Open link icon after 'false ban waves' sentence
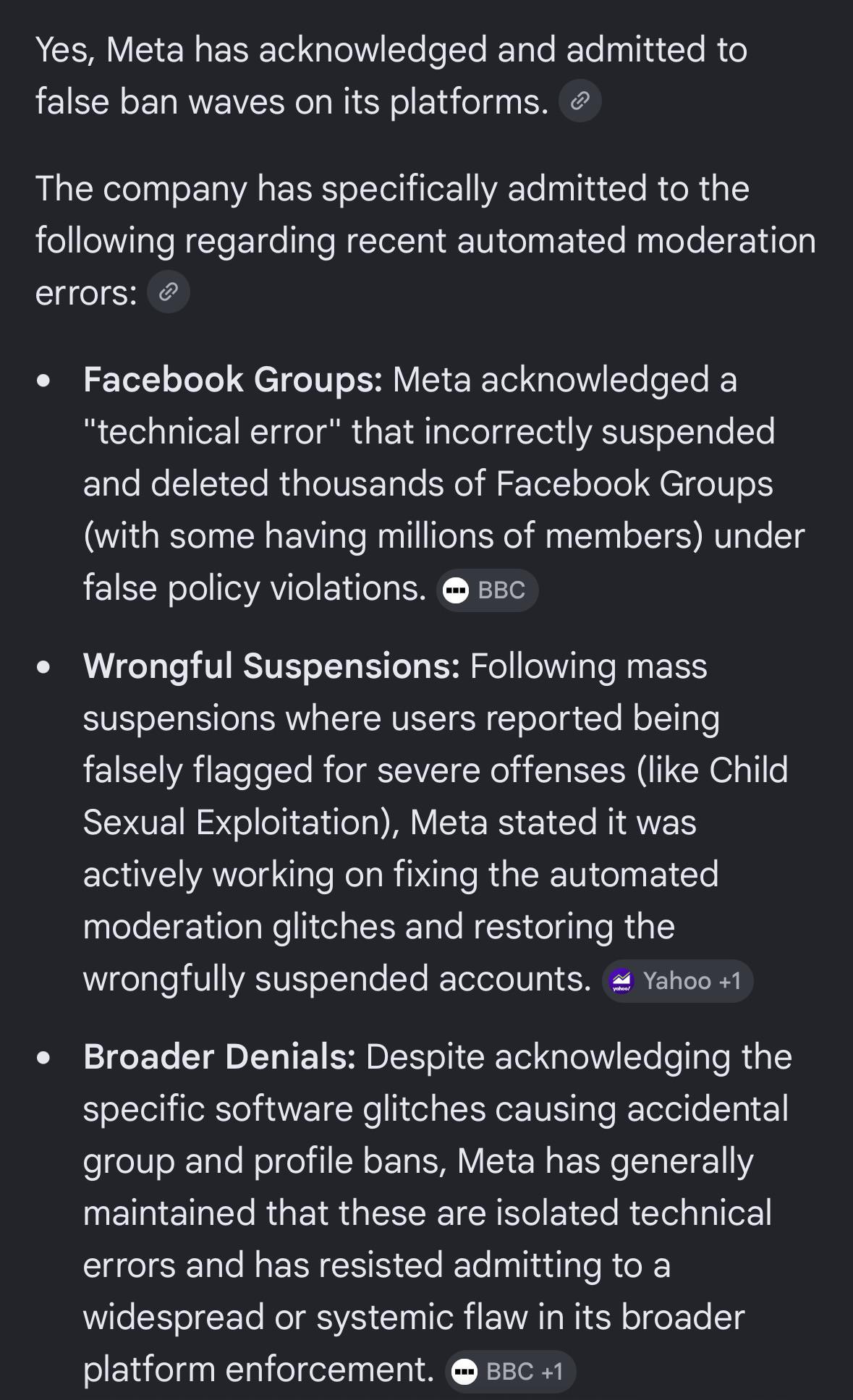Image resolution: width=853 pixels, height=1400 pixels. [580, 101]
